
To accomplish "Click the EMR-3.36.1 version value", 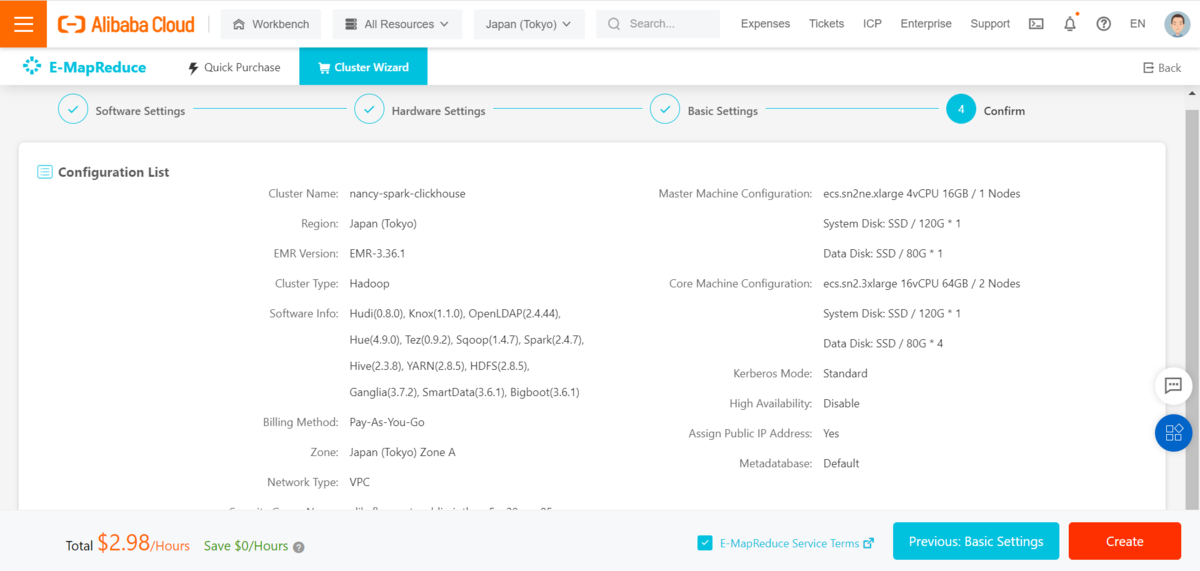I will pyautogui.click(x=377, y=254).
